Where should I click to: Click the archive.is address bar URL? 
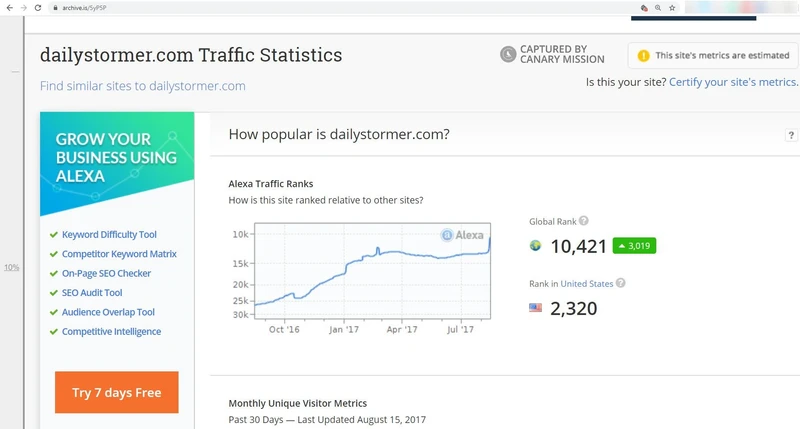(x=84, y=8)
